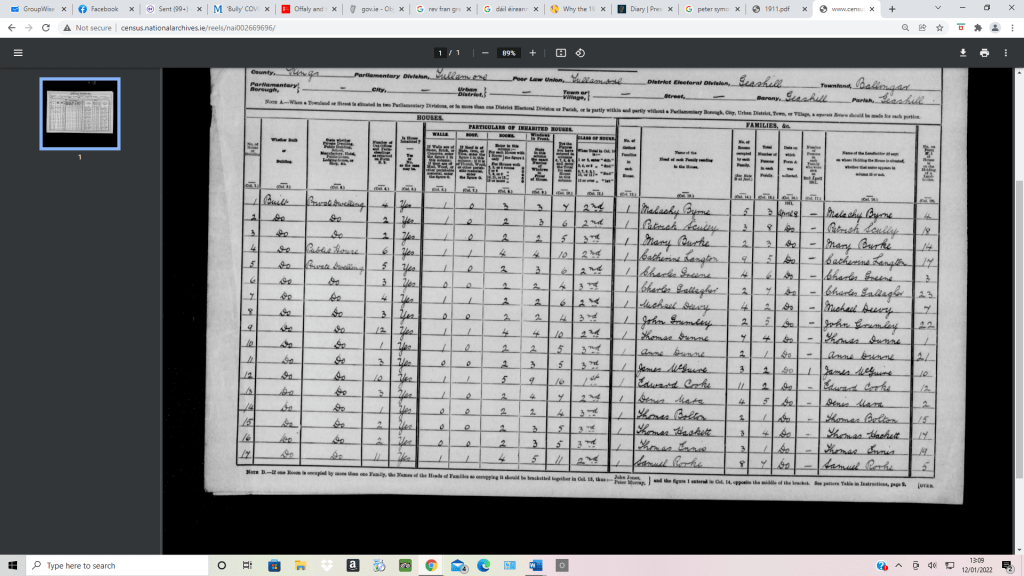Bookmark this page with the star icon
The width and height of the screenshot is (1024, 576).
pos(940,28)
